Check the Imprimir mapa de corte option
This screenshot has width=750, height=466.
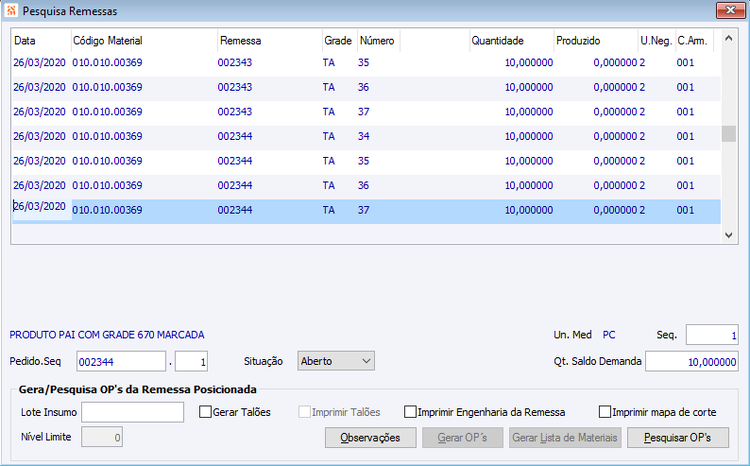pyautogui.click(x=605, y=412)
